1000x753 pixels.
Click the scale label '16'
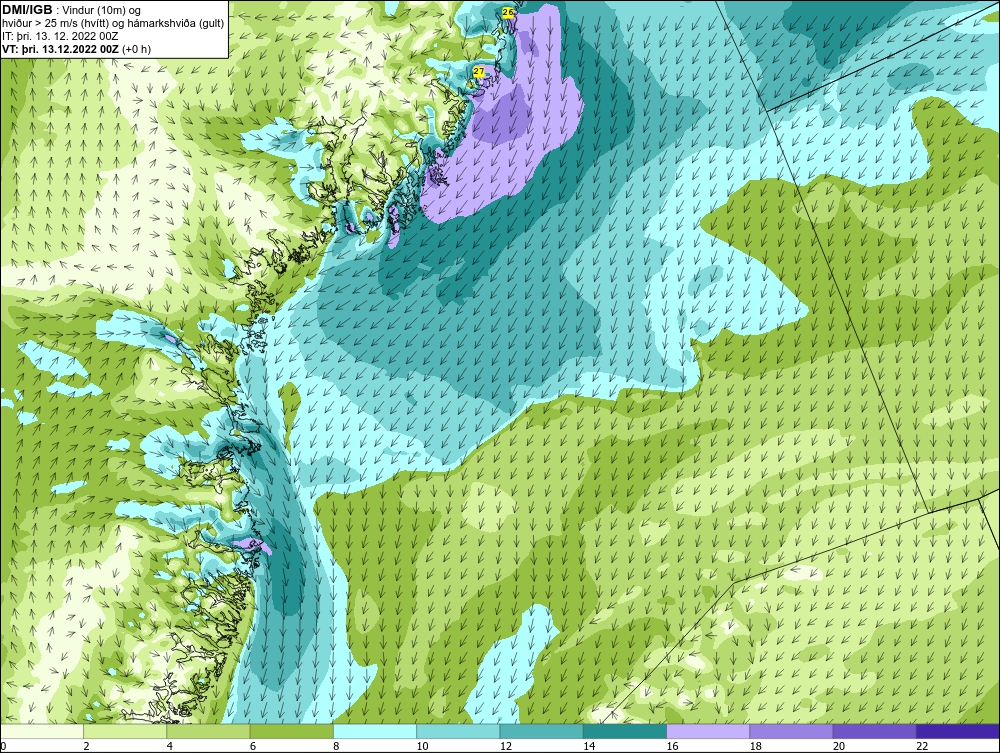[672, 746]
